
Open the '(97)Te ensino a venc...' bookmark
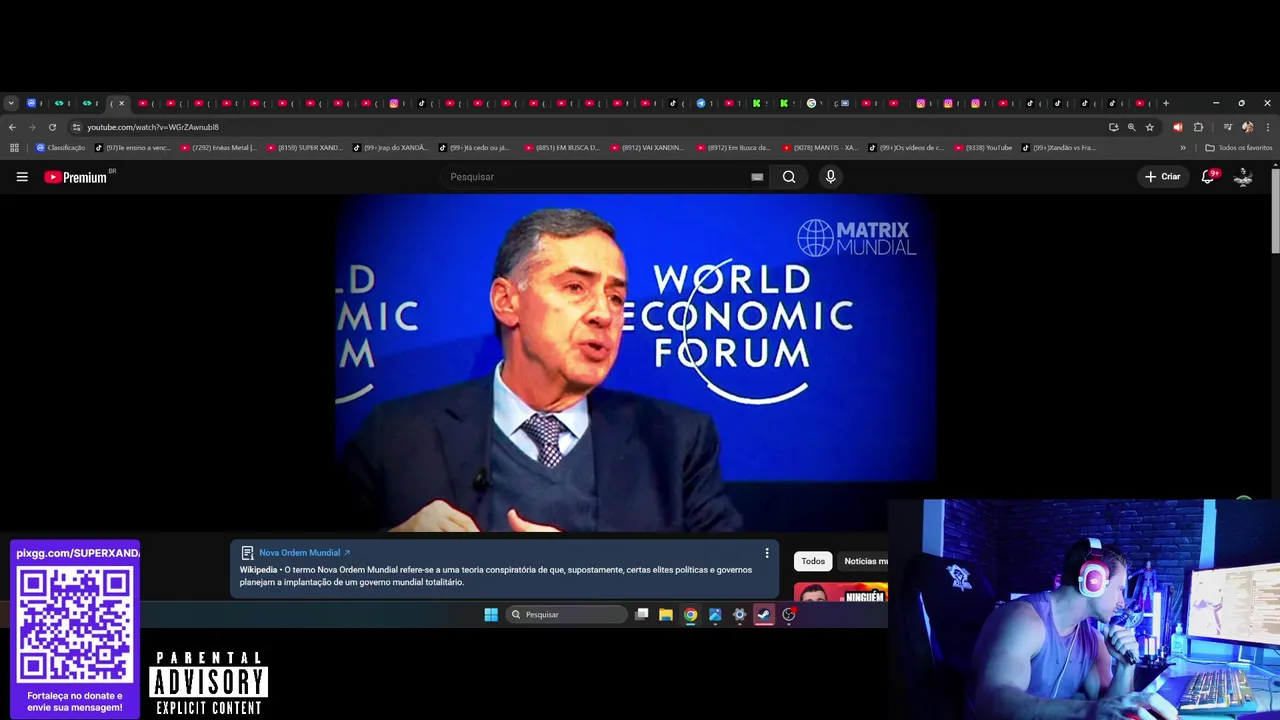[133, 148]
